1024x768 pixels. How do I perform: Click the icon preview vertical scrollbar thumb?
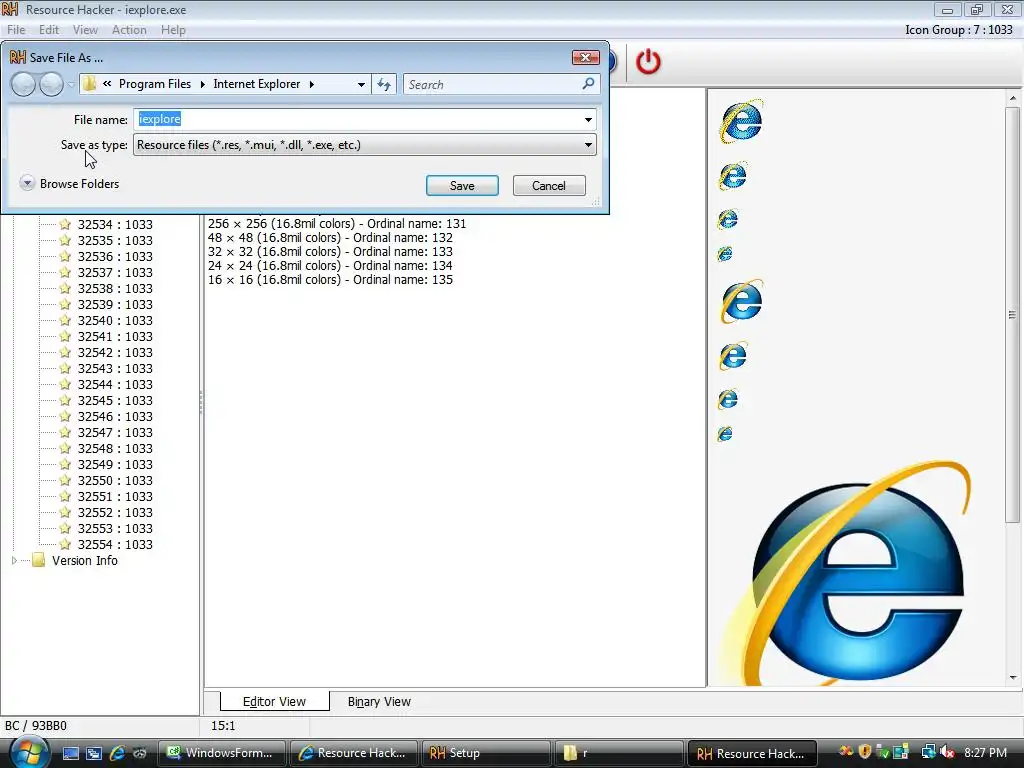coord(1012,314)
